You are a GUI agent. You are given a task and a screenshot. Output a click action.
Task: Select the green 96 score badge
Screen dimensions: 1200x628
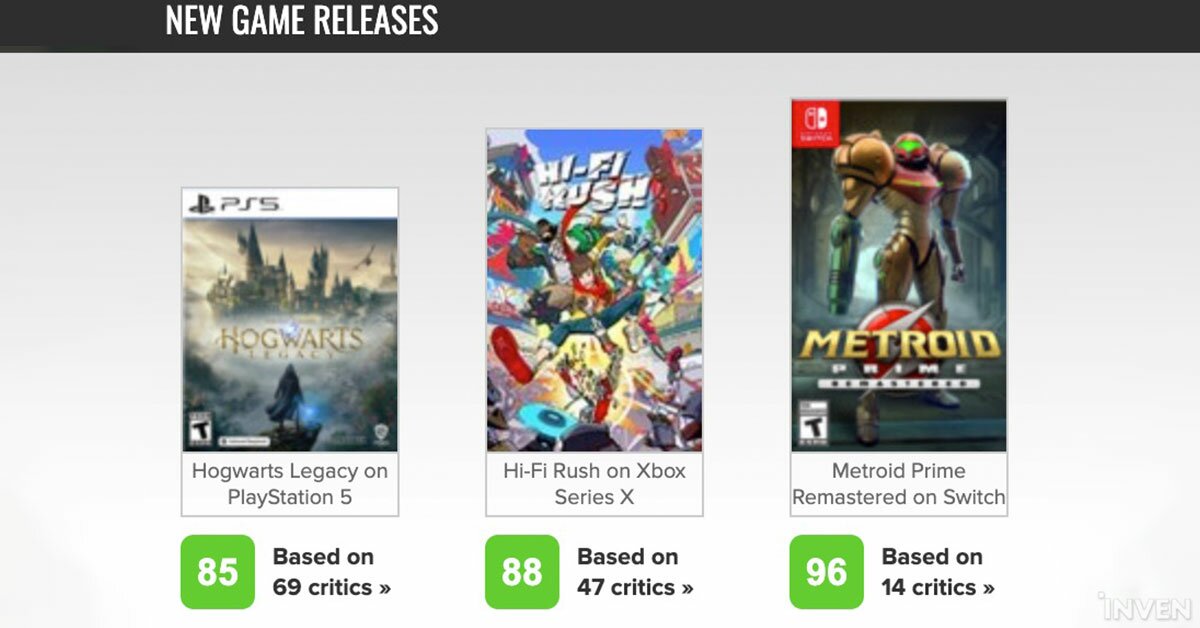[826, 572]
